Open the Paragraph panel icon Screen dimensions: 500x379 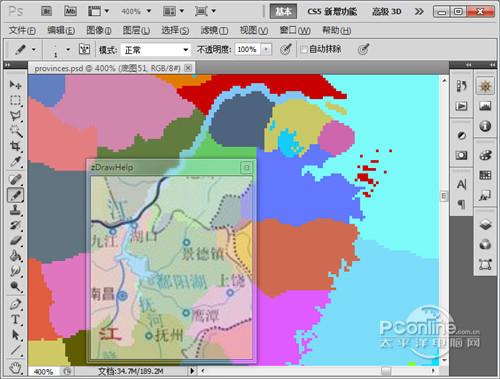pyautogui.click(x=461, y=204)
